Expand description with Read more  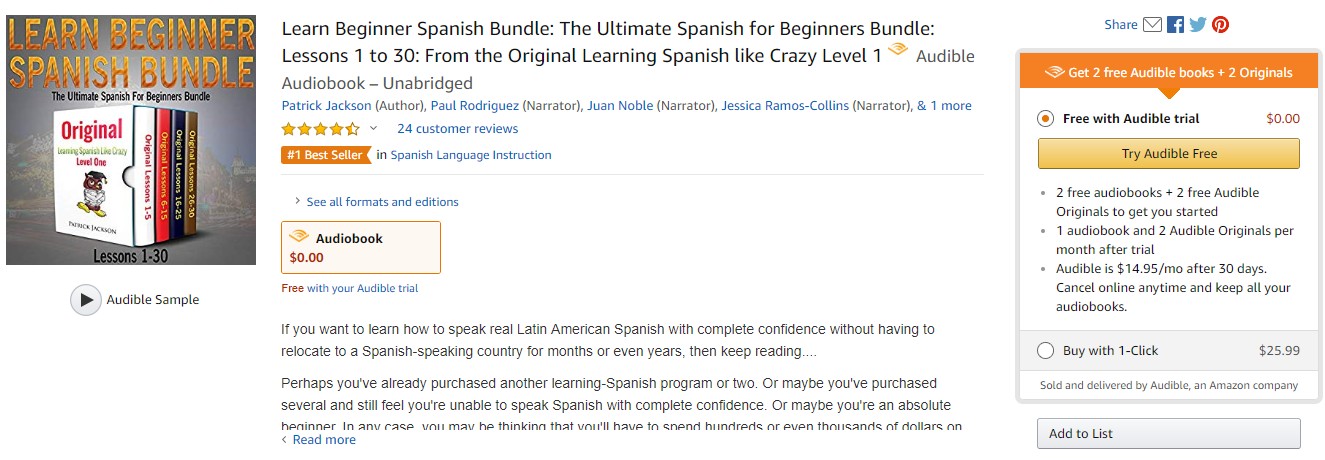319,440
